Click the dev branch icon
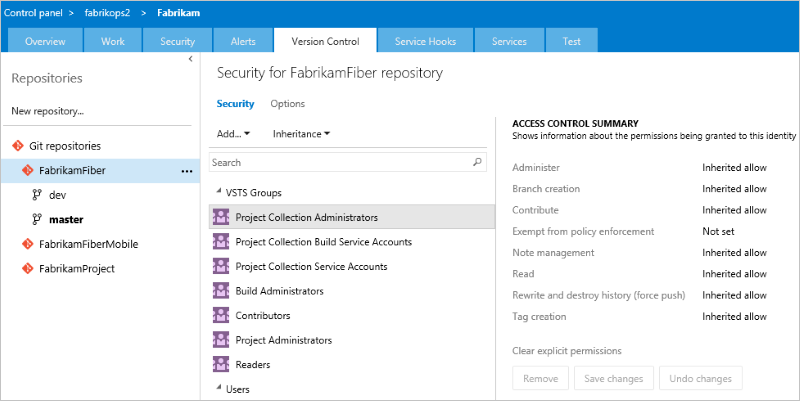 [37, 195]
